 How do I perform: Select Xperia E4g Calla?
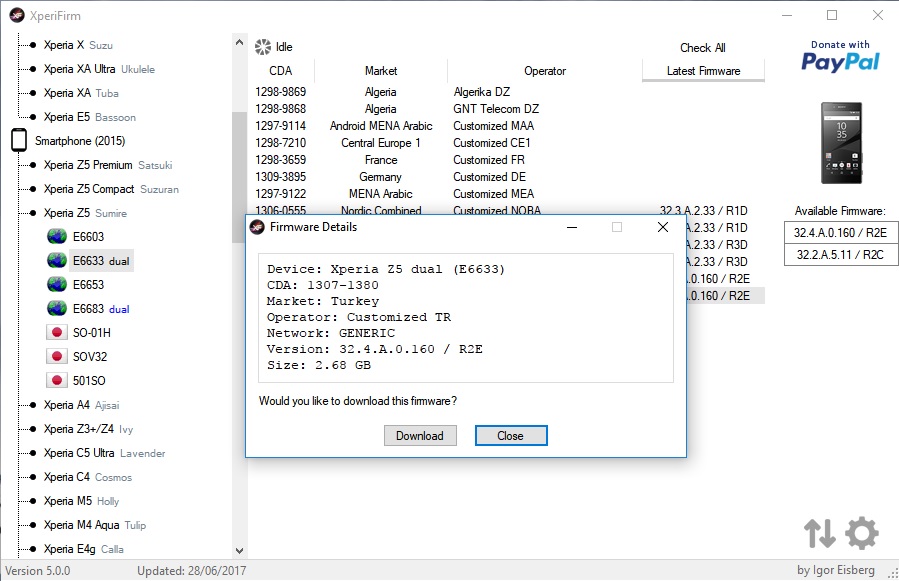[x=84, y=549]
